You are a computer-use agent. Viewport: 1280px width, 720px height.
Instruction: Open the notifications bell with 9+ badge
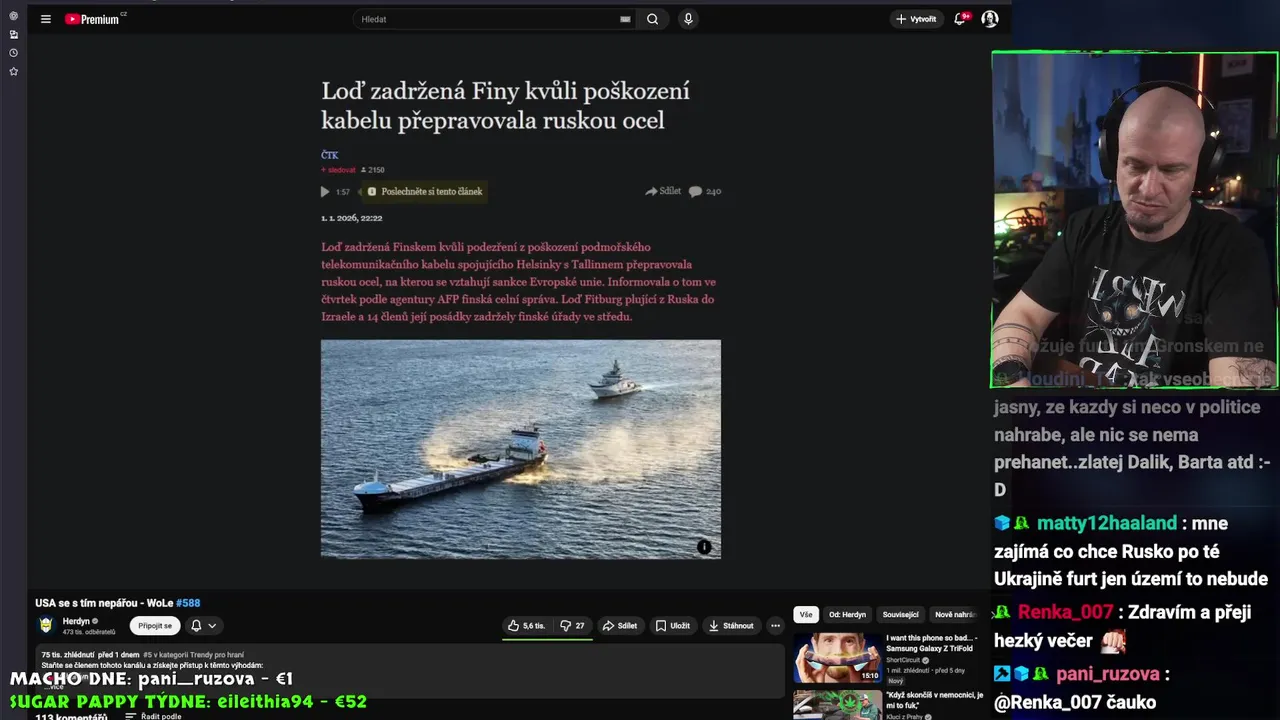(x=961, y=19)
